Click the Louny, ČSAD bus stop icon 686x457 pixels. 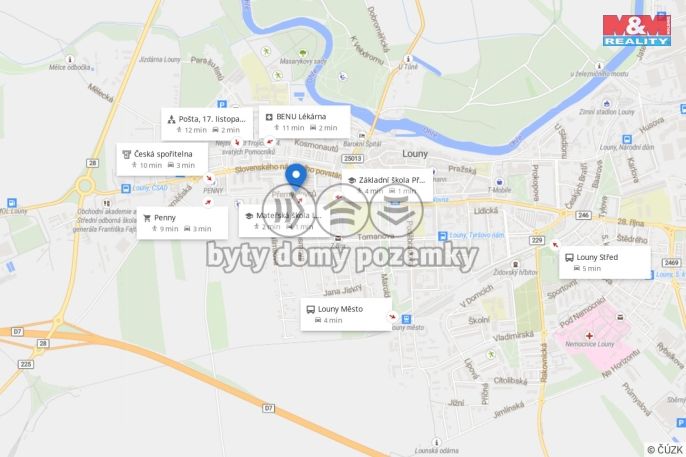(x=126, y=188)
